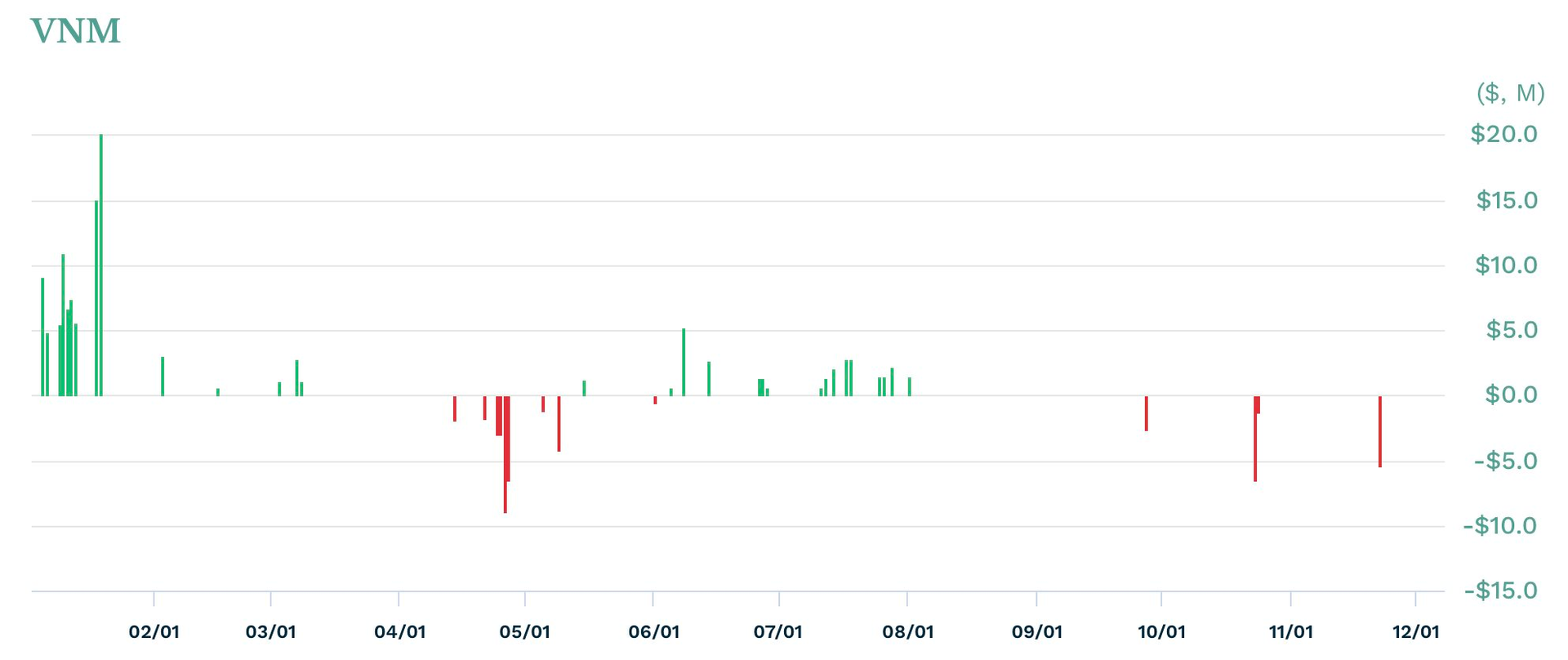This screenshot has width=1568, height=660.
Task: Select the red bar just before 12/01
Action: pyautogui.click(x=1380, y=431)
